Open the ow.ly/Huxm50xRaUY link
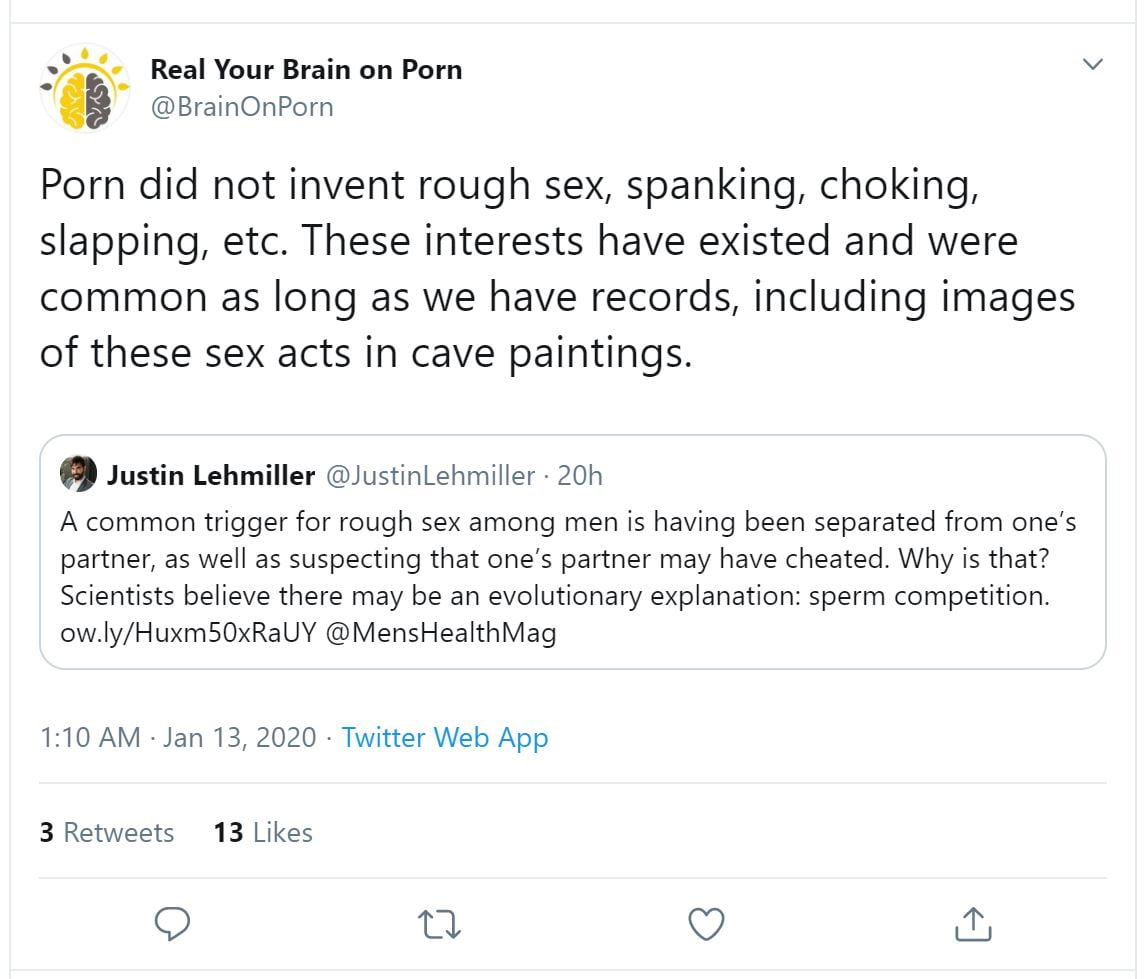 (x=188, y=632)
